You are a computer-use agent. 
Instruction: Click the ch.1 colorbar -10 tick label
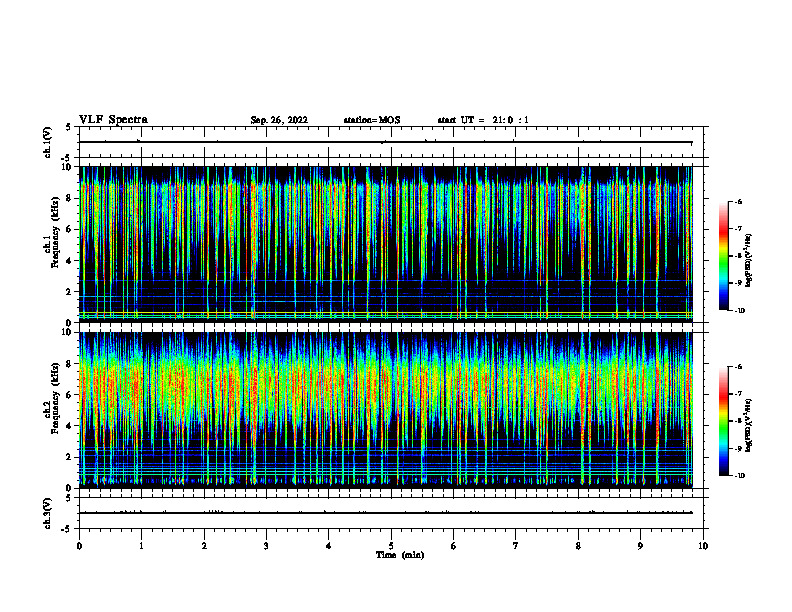point(739,311)
